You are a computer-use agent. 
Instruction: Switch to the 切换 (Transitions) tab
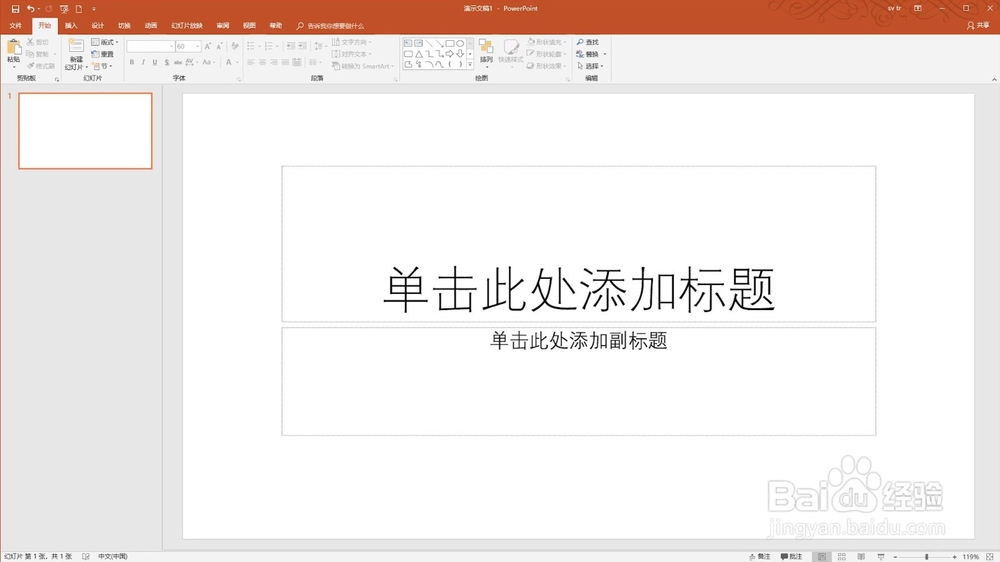pyautogui.click(x=124, y=26)
